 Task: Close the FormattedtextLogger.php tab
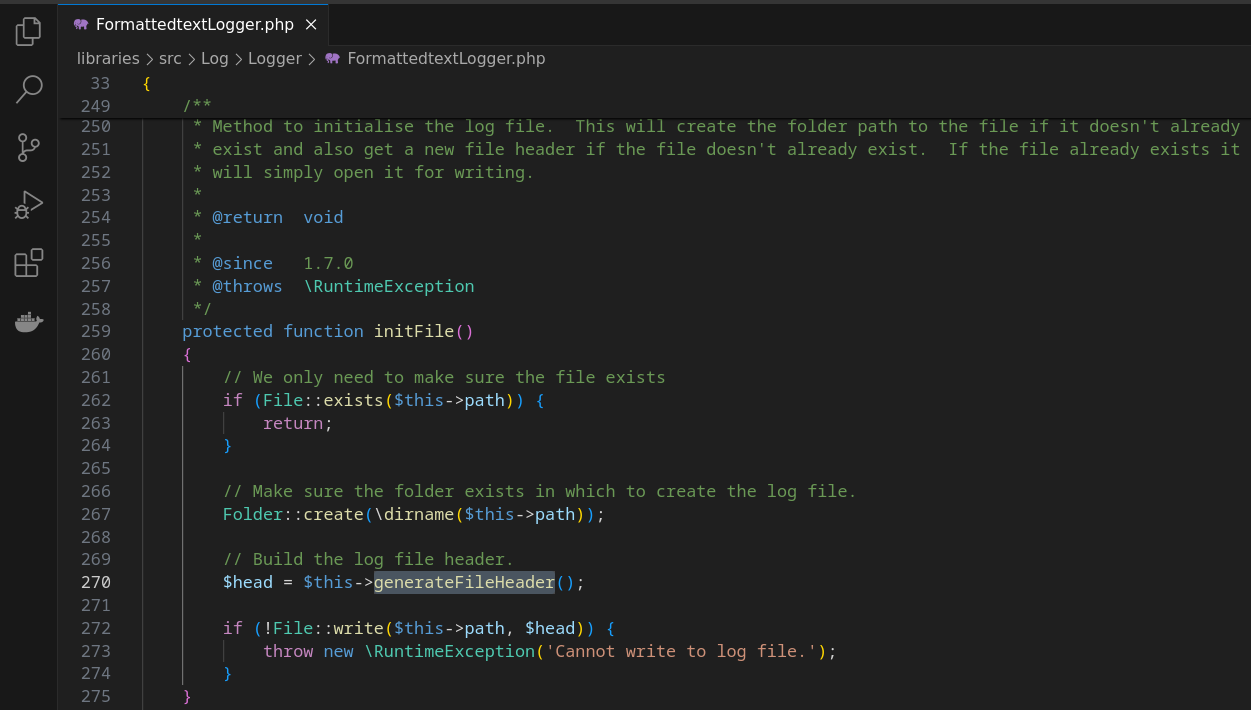pos(310,24)
